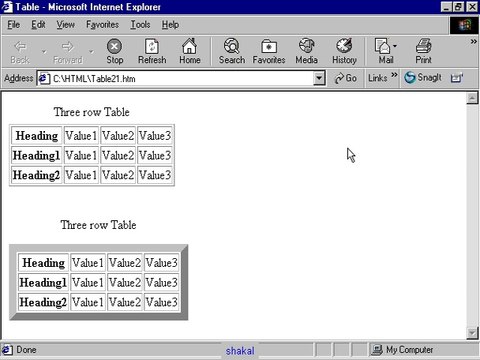This screenshot has height=360, width=480.
Task: Click "Heading1" cell in the first table
Action: coord(37,155)
